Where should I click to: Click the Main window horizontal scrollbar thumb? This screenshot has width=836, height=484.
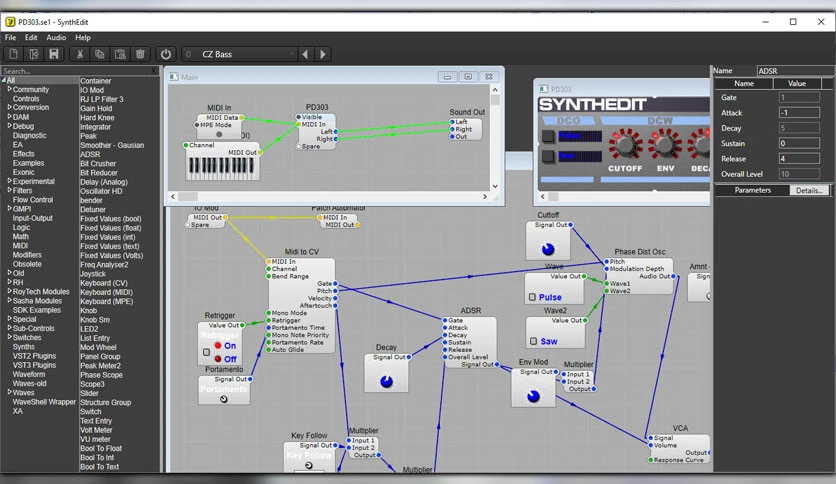[188, 196]
